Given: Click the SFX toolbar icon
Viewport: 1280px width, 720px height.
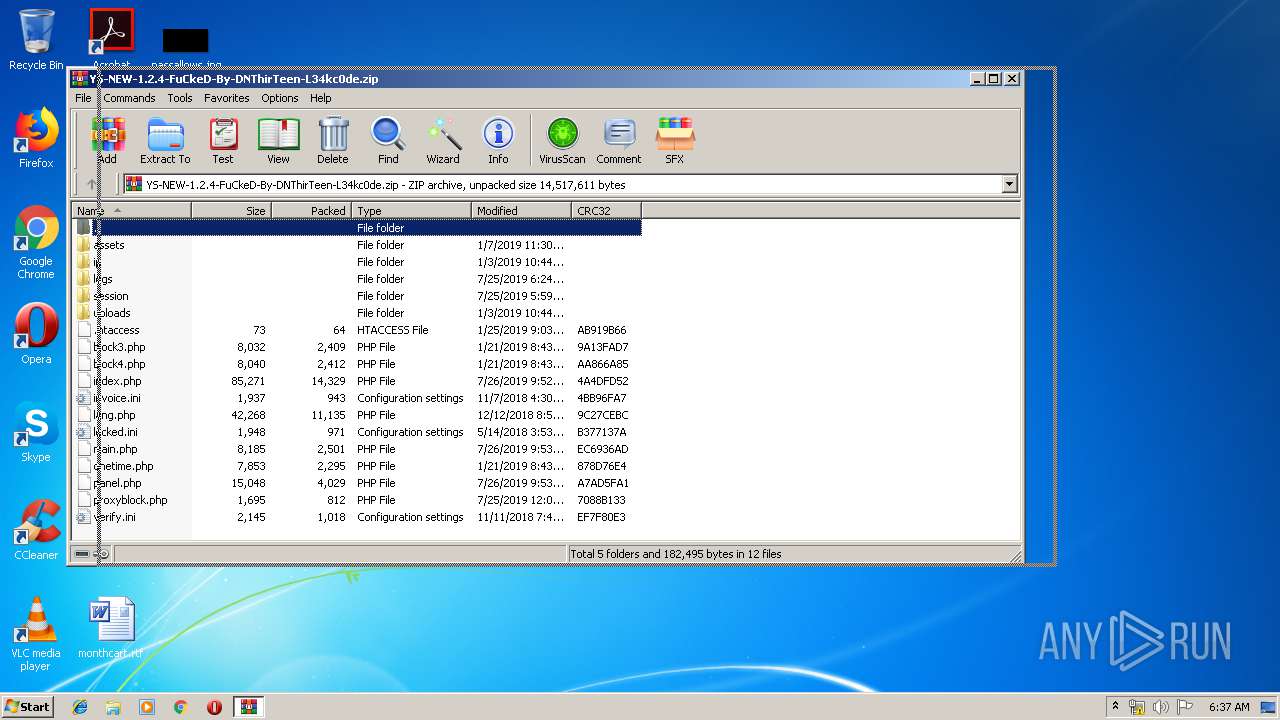Looking at the screenshot, I should click(x=675, y=140).
